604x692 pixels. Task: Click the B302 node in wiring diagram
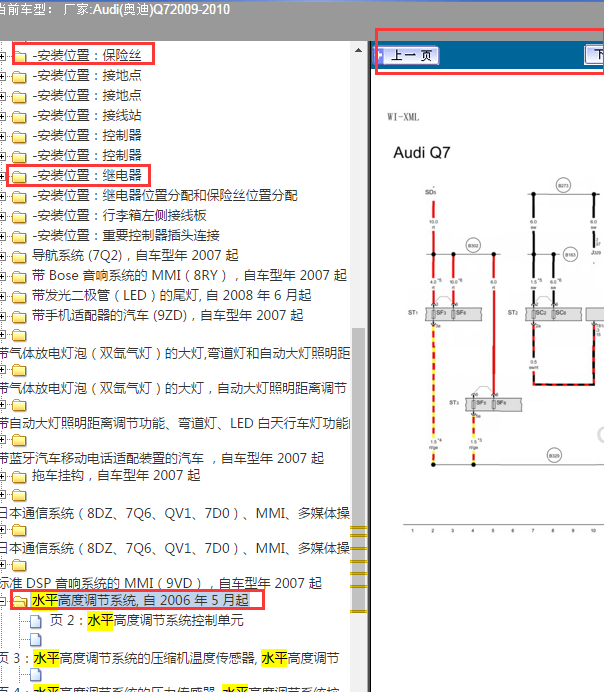(x=473, y=245)
